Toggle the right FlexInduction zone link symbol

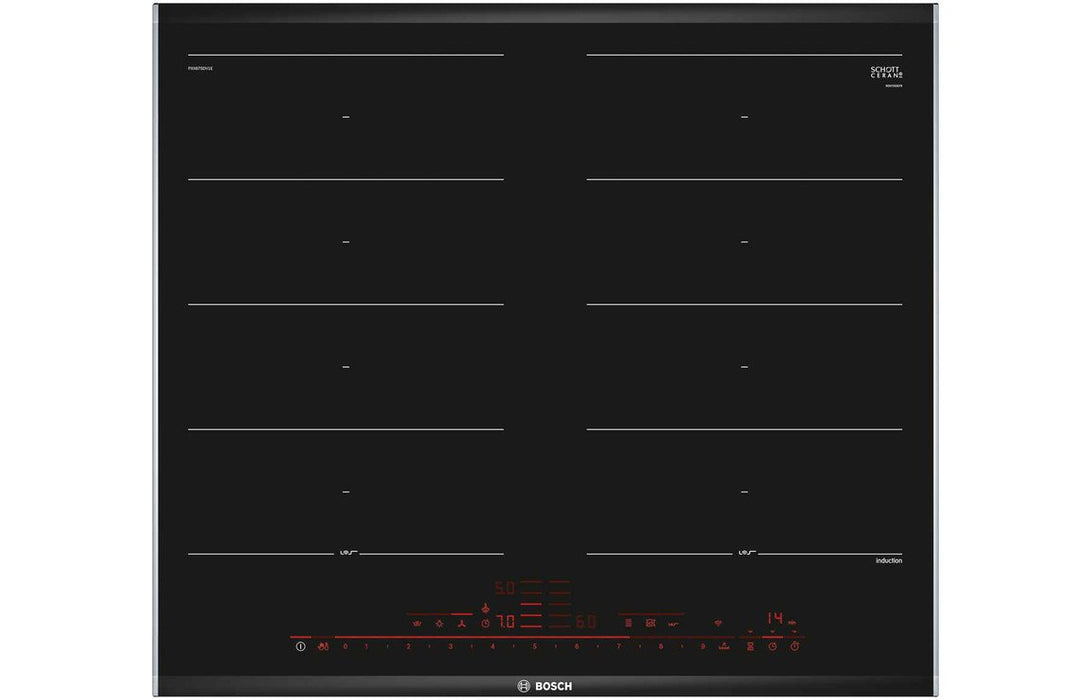pyautogui.click(x=745, y=553)
